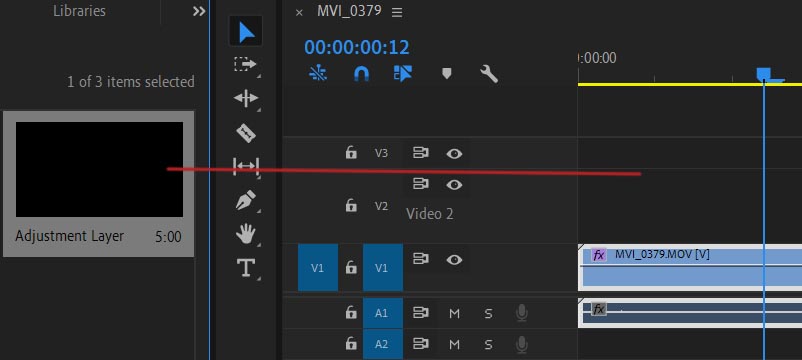802x360 pixels.
Task: Click the 00:00:00:12 playhead timecode
Action: tap(357, 48)
